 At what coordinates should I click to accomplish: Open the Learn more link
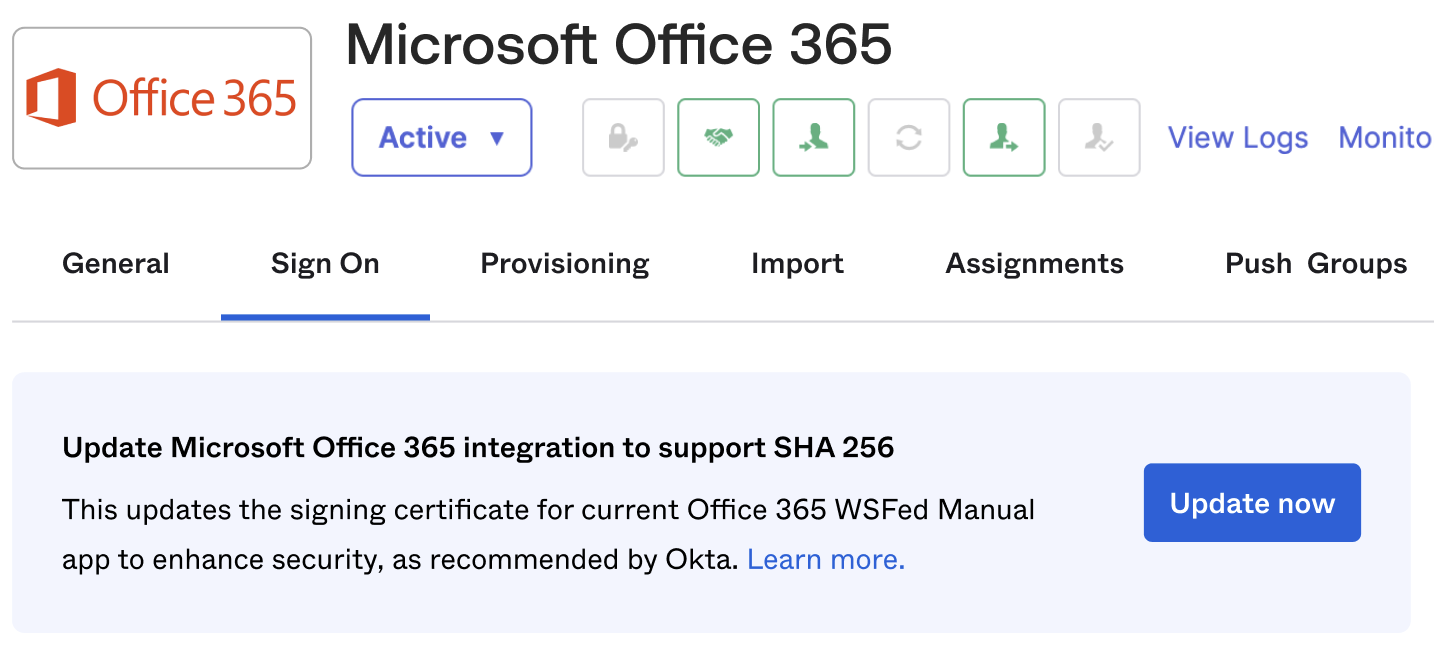click(x=824, y=559)
